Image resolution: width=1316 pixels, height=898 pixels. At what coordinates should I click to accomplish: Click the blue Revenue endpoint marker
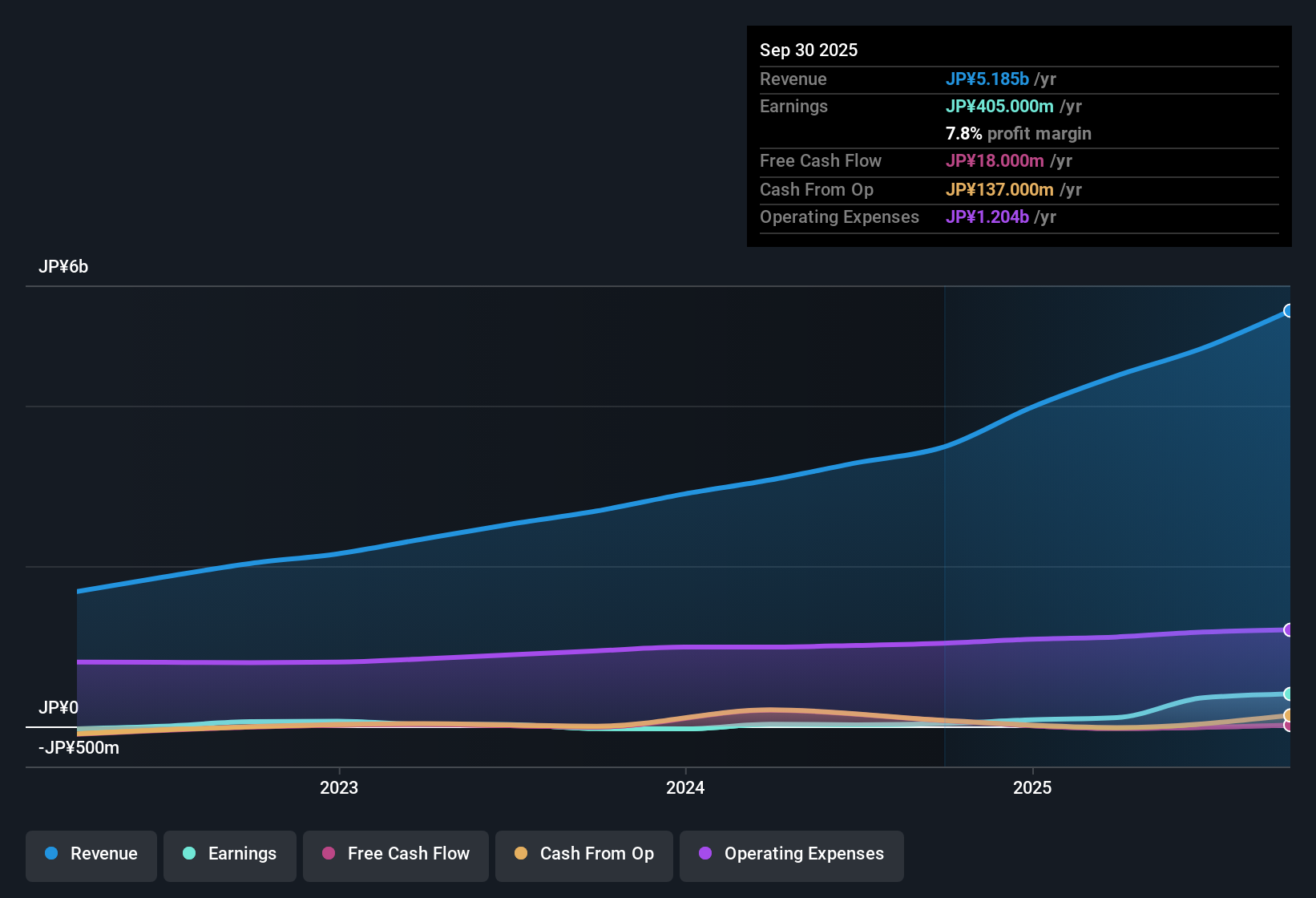pyautogui.click(x=1289, y=311)
